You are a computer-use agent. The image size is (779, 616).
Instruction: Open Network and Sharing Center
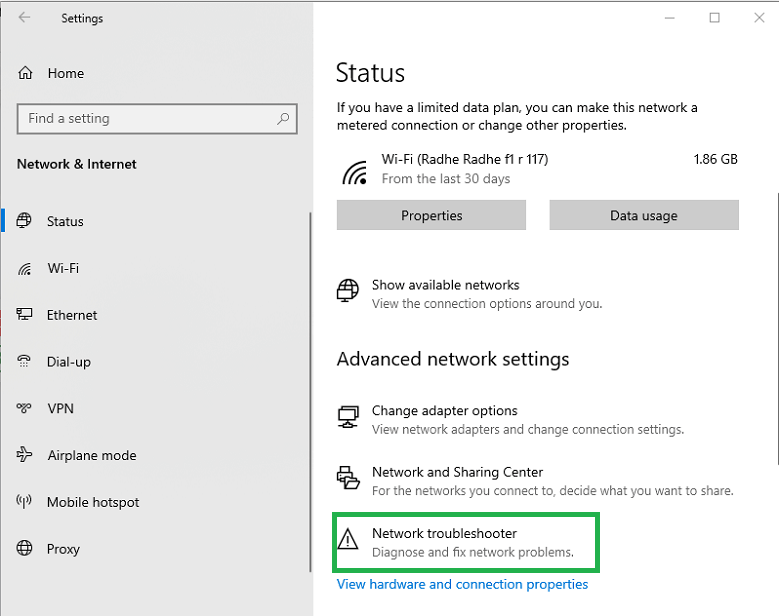[458, 472]
